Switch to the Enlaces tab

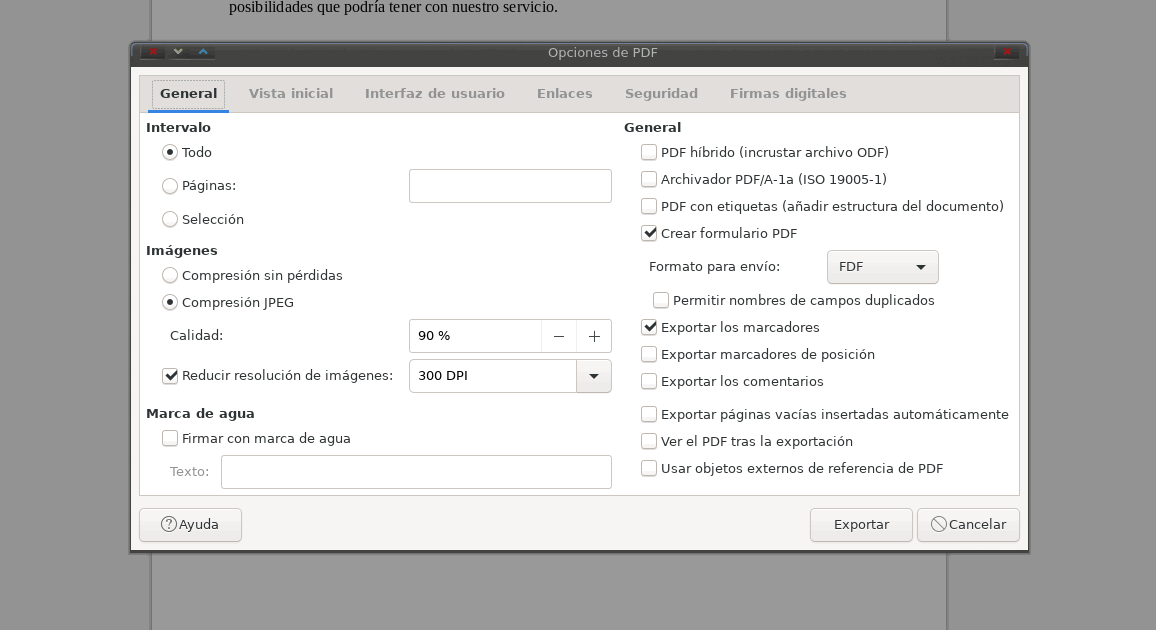(x=564, y=93)
